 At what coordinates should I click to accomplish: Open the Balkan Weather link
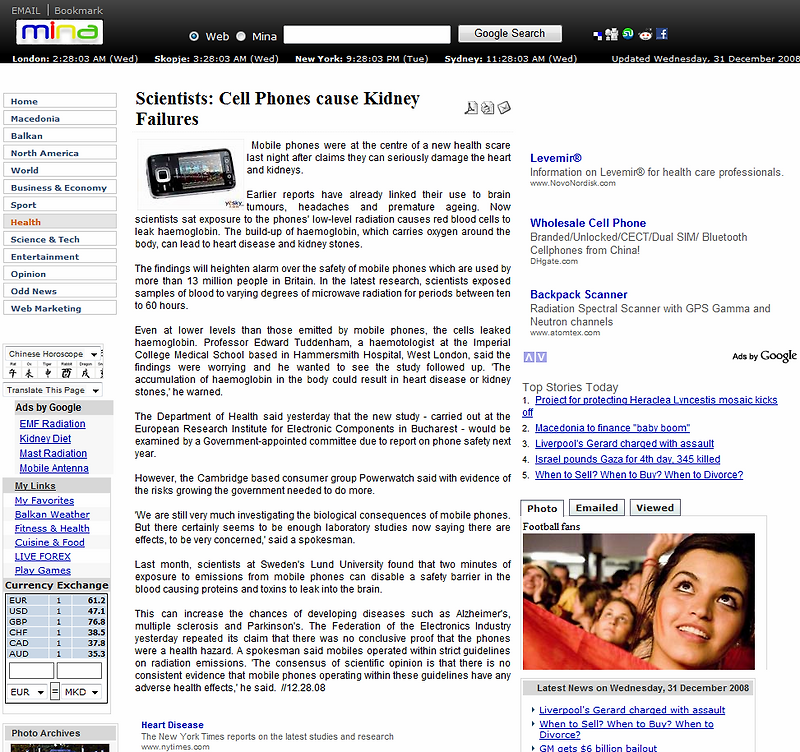pos(52,514)
